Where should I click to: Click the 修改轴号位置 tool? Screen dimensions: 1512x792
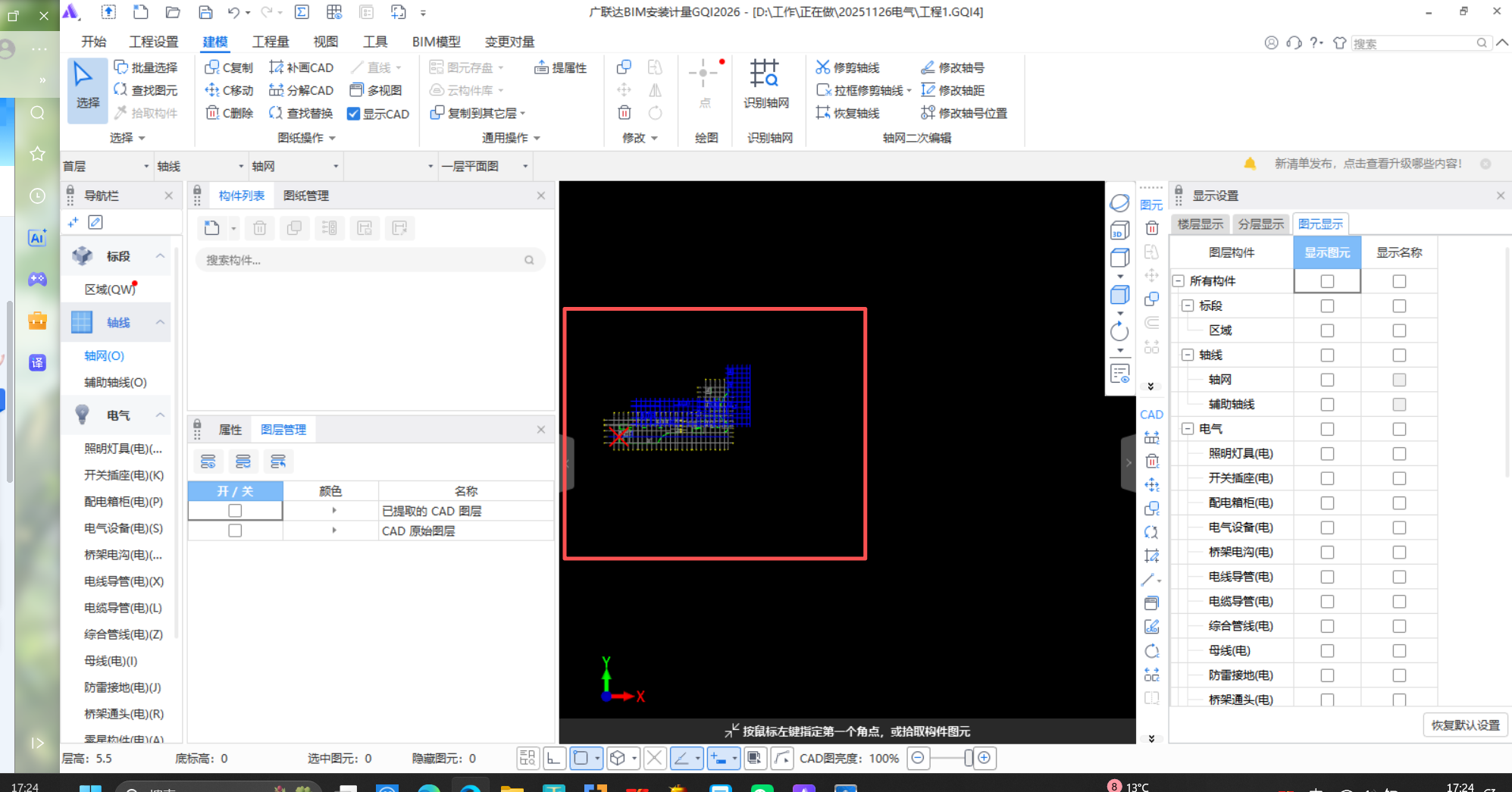(x=964, y=113)
